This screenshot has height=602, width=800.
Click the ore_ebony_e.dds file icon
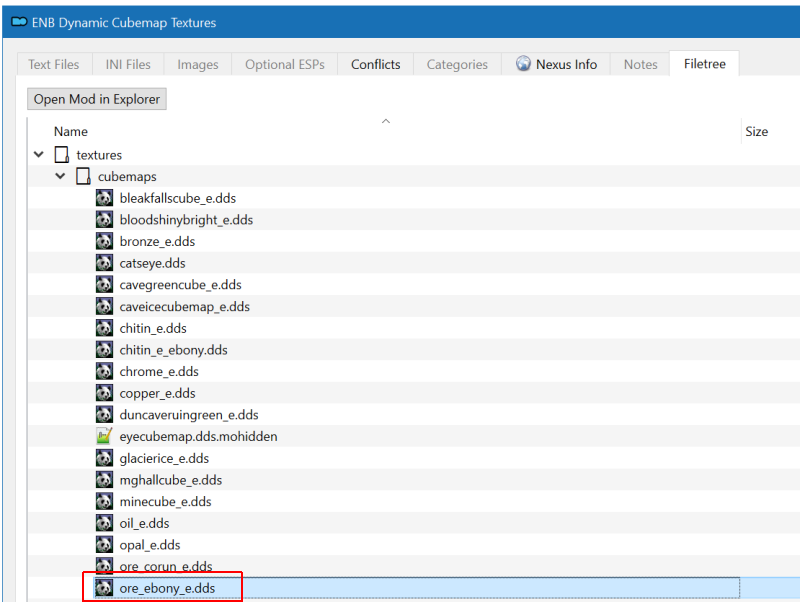pyautogui.click(x=104, y=588)
